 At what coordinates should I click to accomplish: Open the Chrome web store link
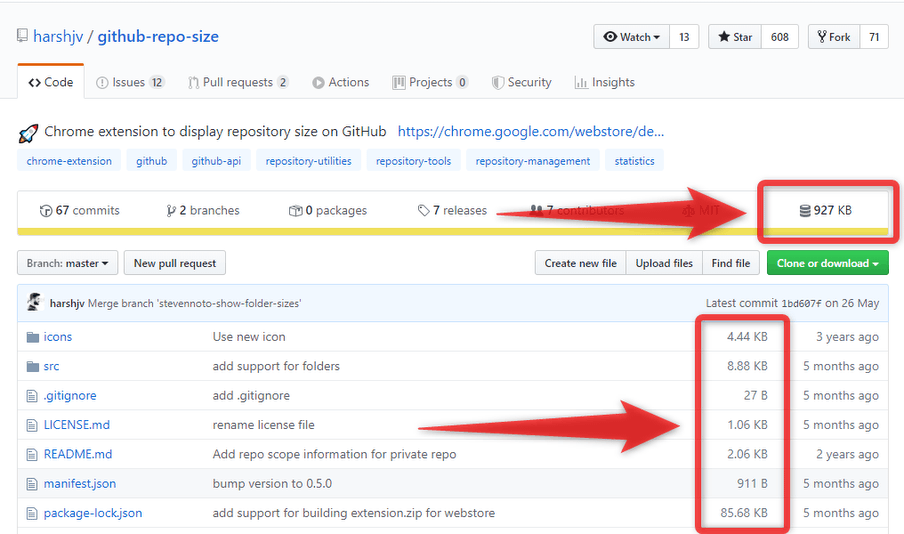tap(530, 131)
